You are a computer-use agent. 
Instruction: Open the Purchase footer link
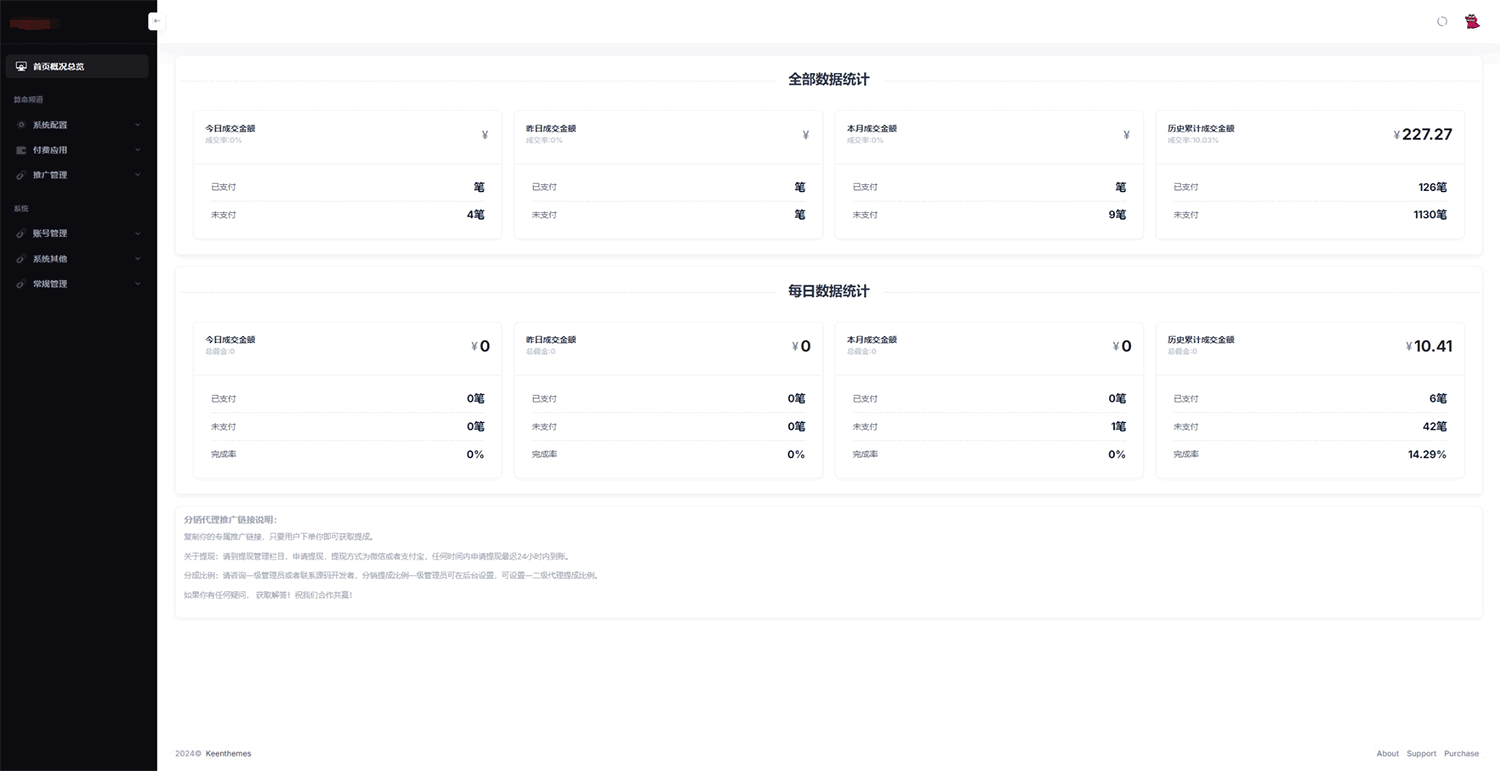pyautogui.click(x=1461, y=754)
